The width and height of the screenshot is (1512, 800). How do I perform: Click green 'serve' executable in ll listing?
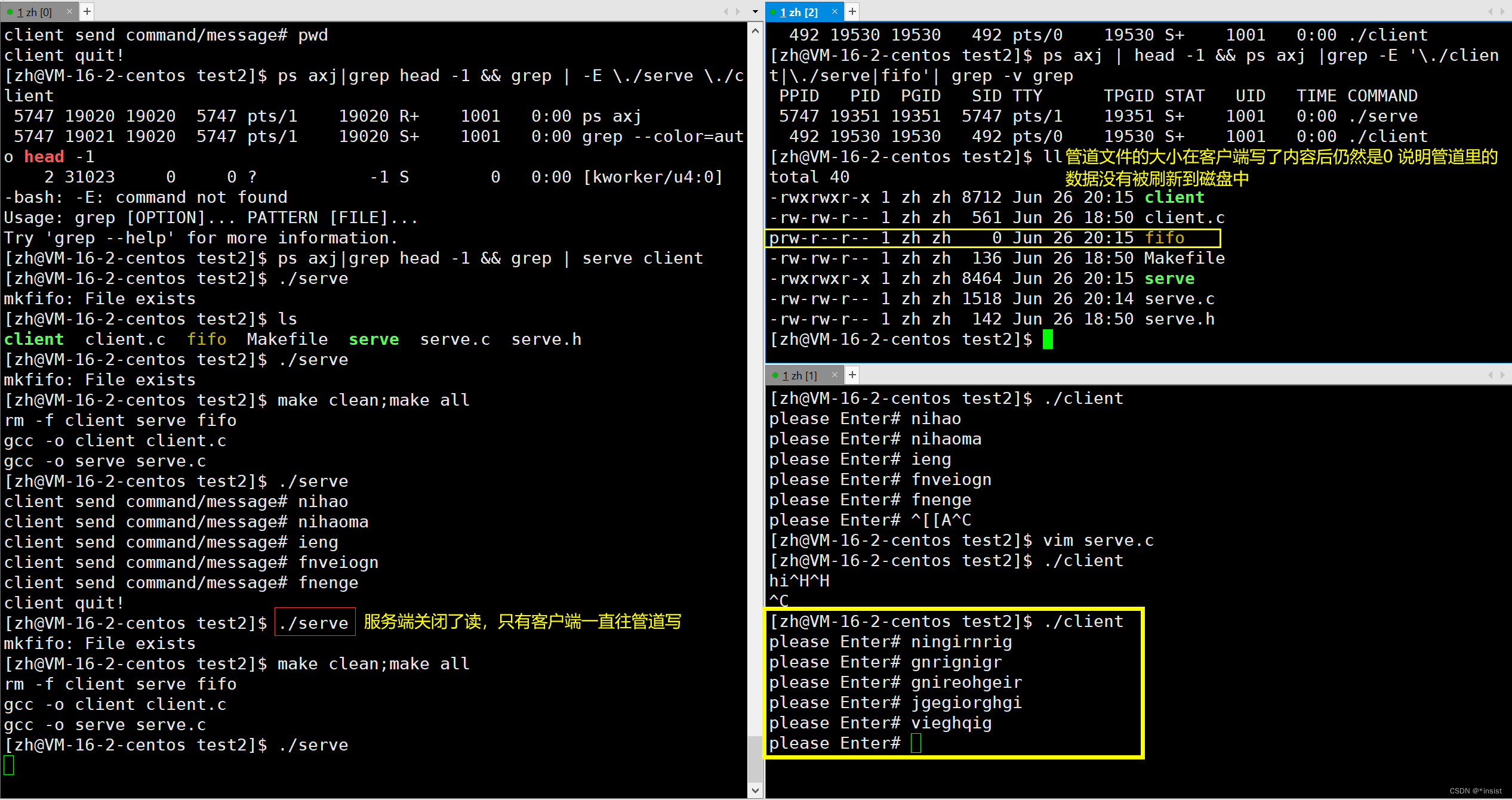click(1169, 279)
